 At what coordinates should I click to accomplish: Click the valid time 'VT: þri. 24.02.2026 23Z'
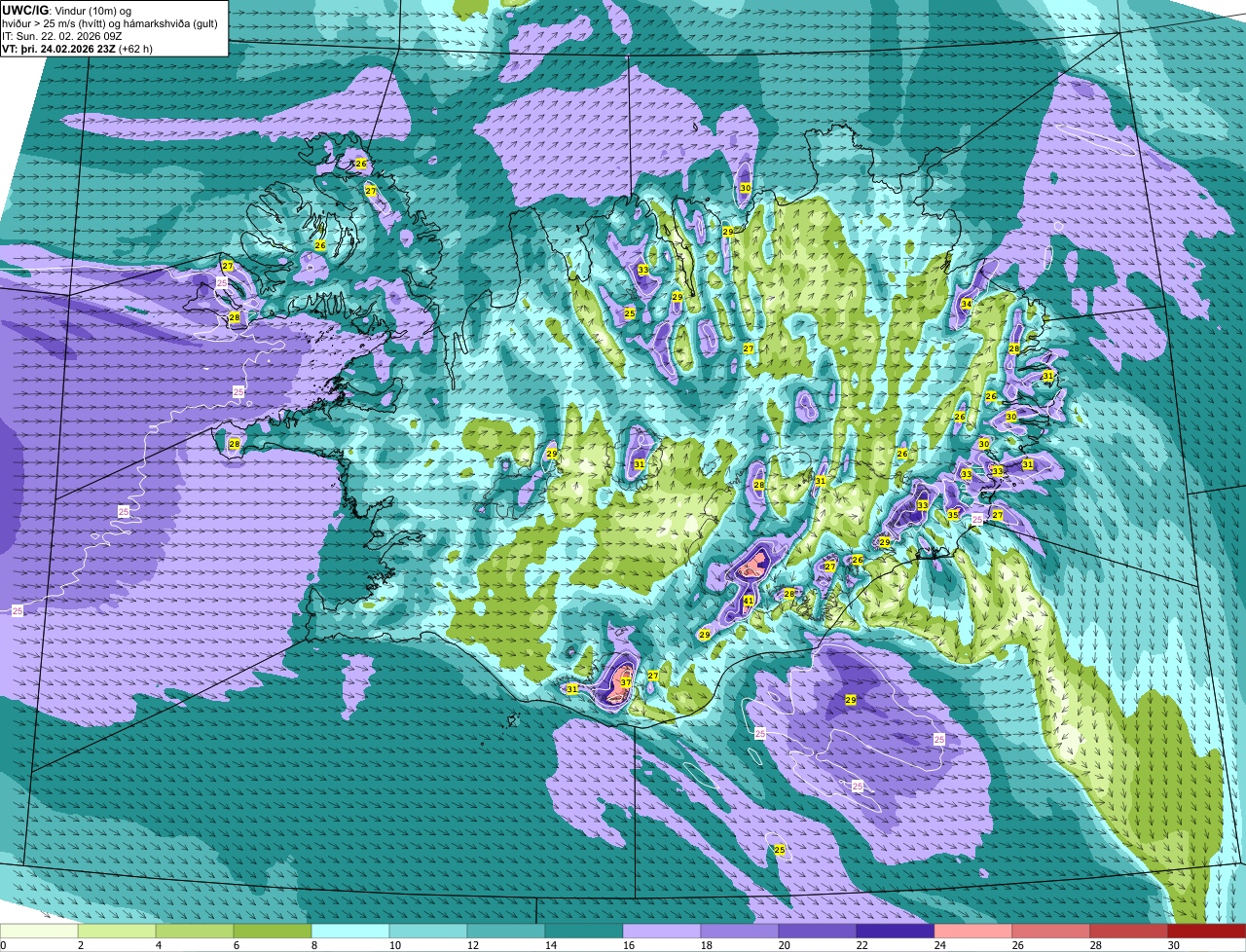pyautogui.click(x=58, y=49)
